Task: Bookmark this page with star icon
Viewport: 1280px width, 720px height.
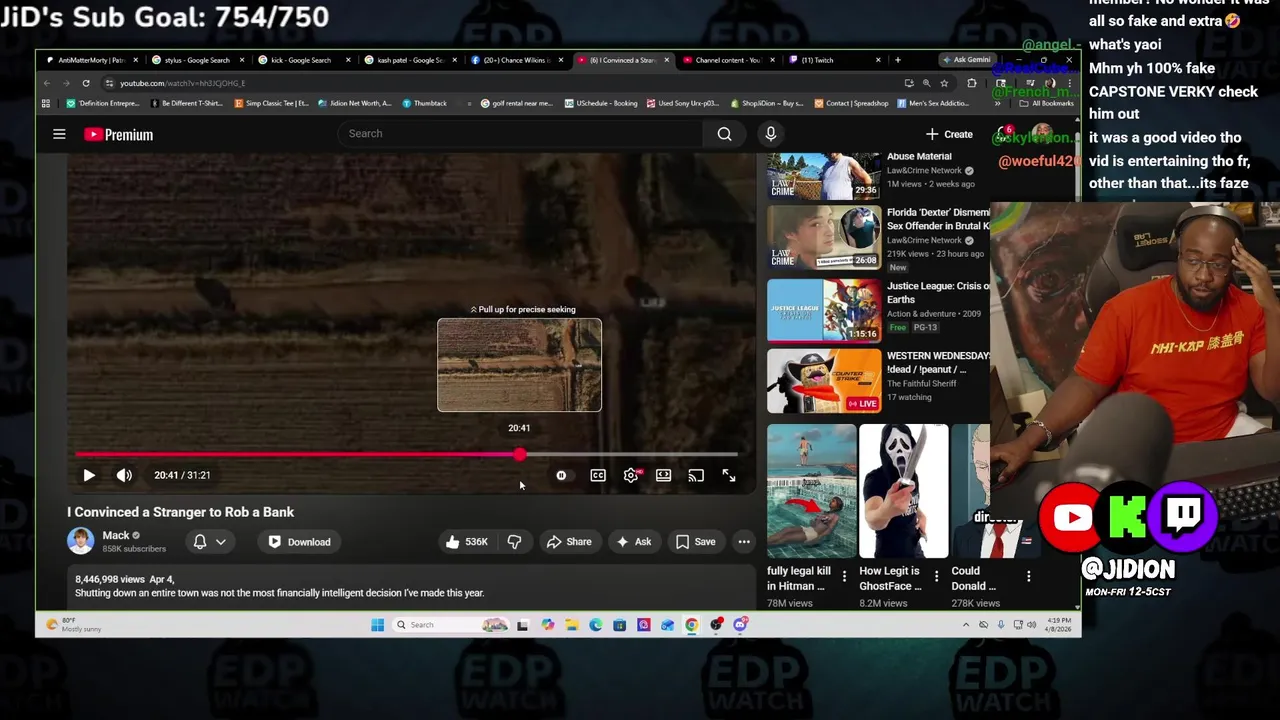Action: coord(943,83)
